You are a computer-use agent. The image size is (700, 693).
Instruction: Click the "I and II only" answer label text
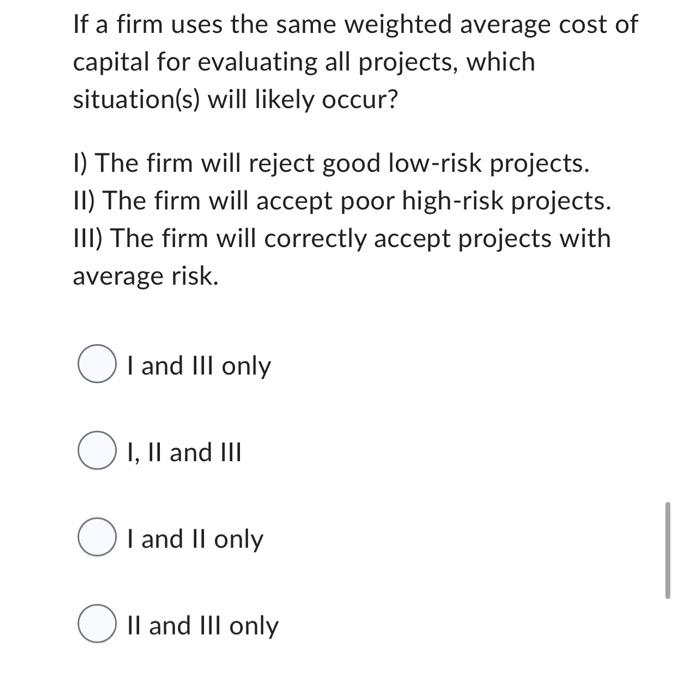click(x=196, y=539)
